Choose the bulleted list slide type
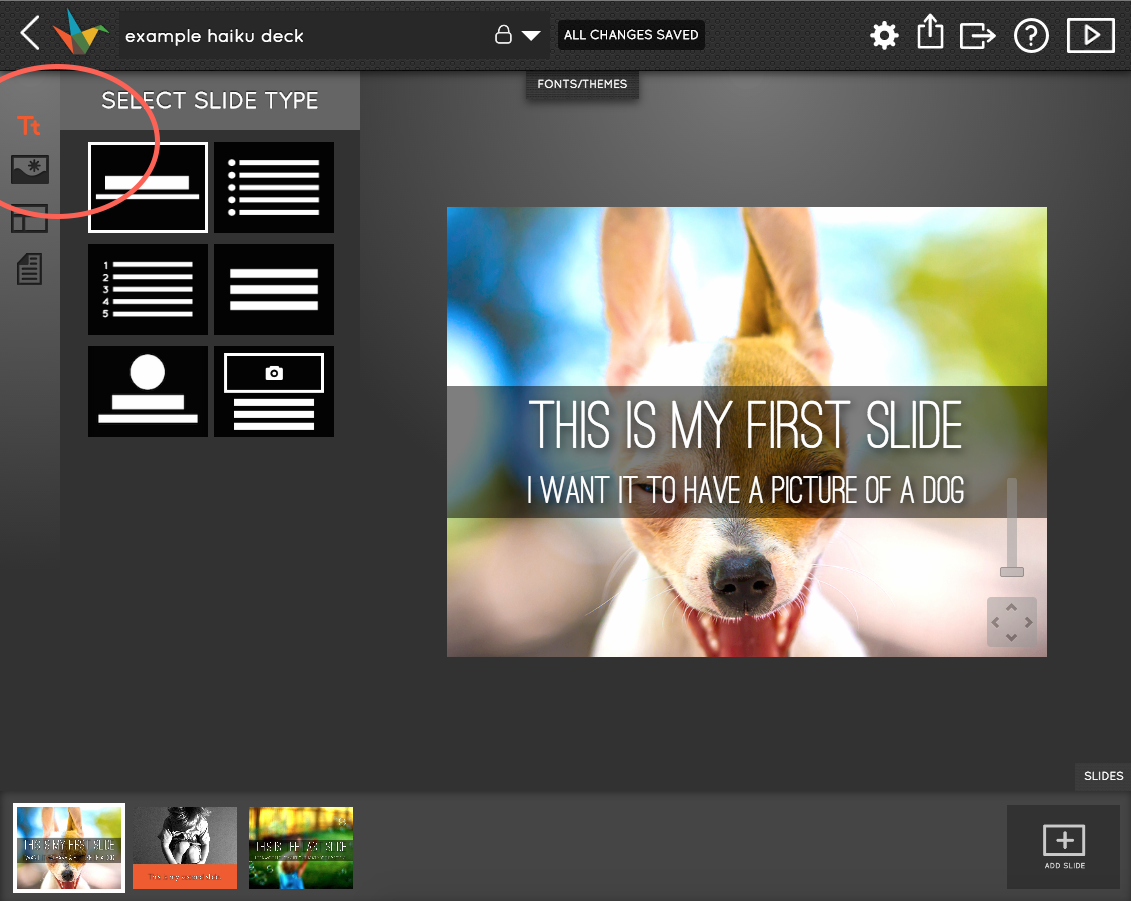1131x901 pixels. click(274, 188)
